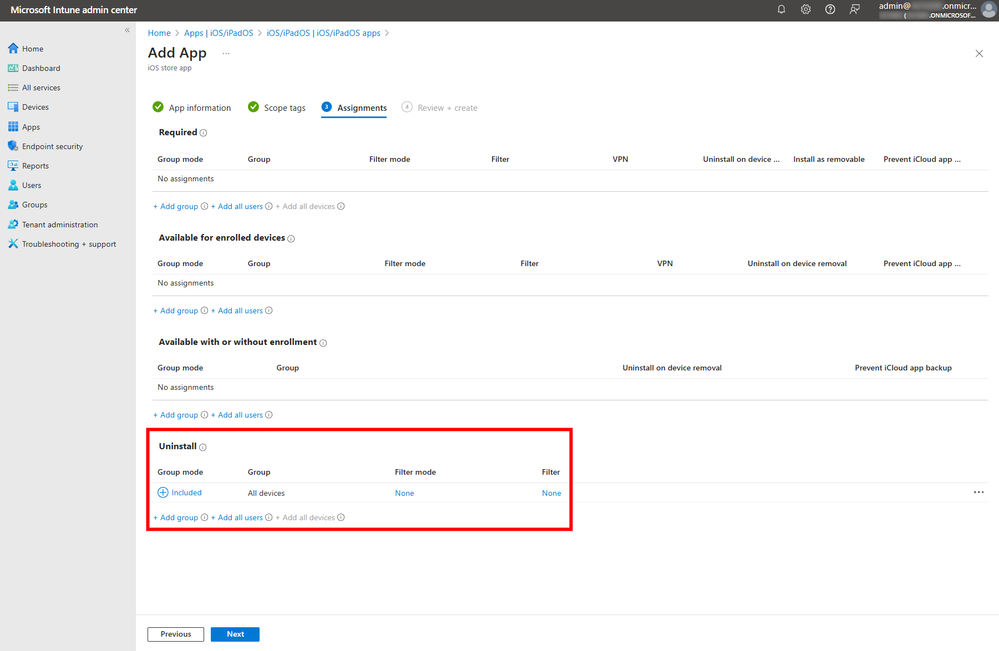Click the iOS/iPadOS apps breadcrumb
The image size is (999, 651).
(x=324, y=33)
